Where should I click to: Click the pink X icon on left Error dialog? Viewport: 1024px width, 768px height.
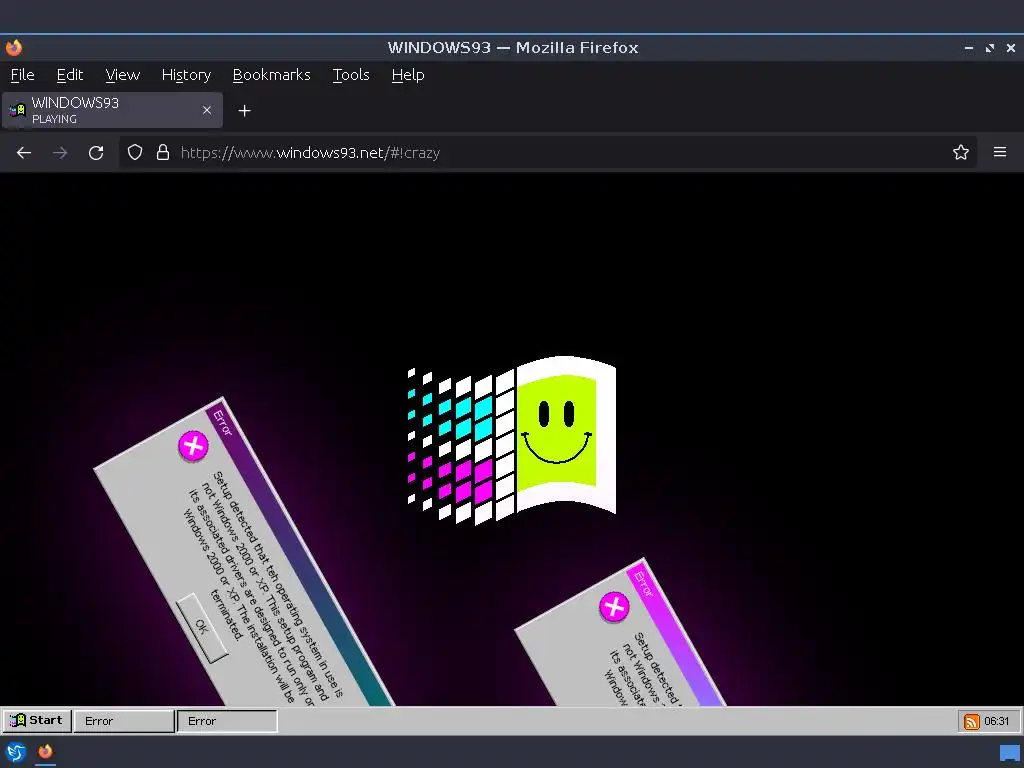pyautogui.click(x=193, y=446)
